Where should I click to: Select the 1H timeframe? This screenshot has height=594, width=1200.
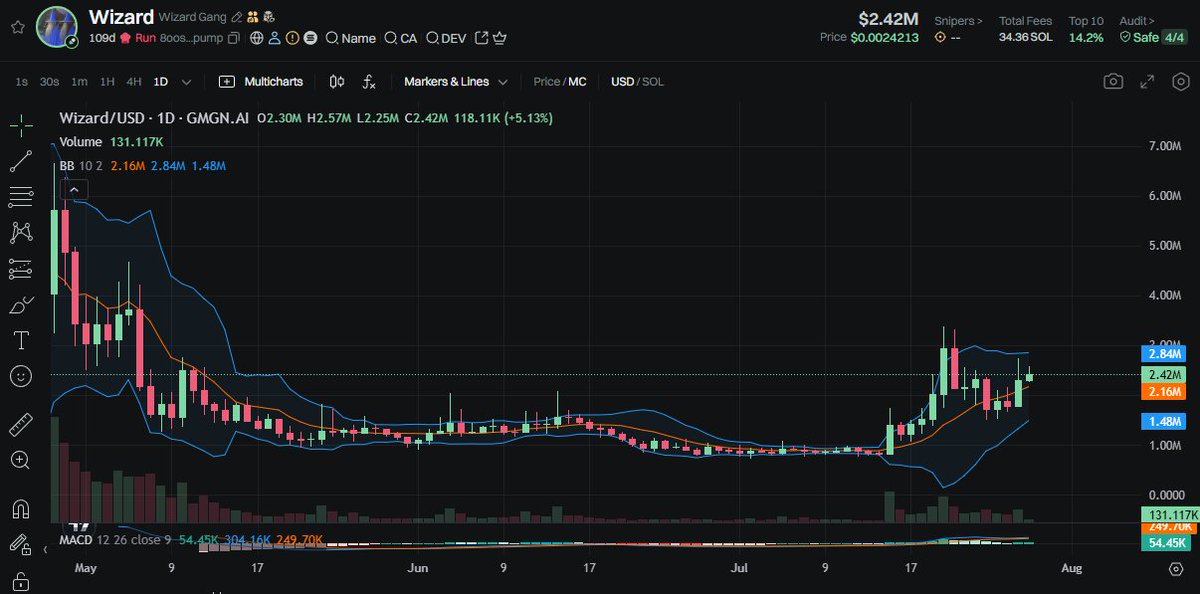pos(107,82)
